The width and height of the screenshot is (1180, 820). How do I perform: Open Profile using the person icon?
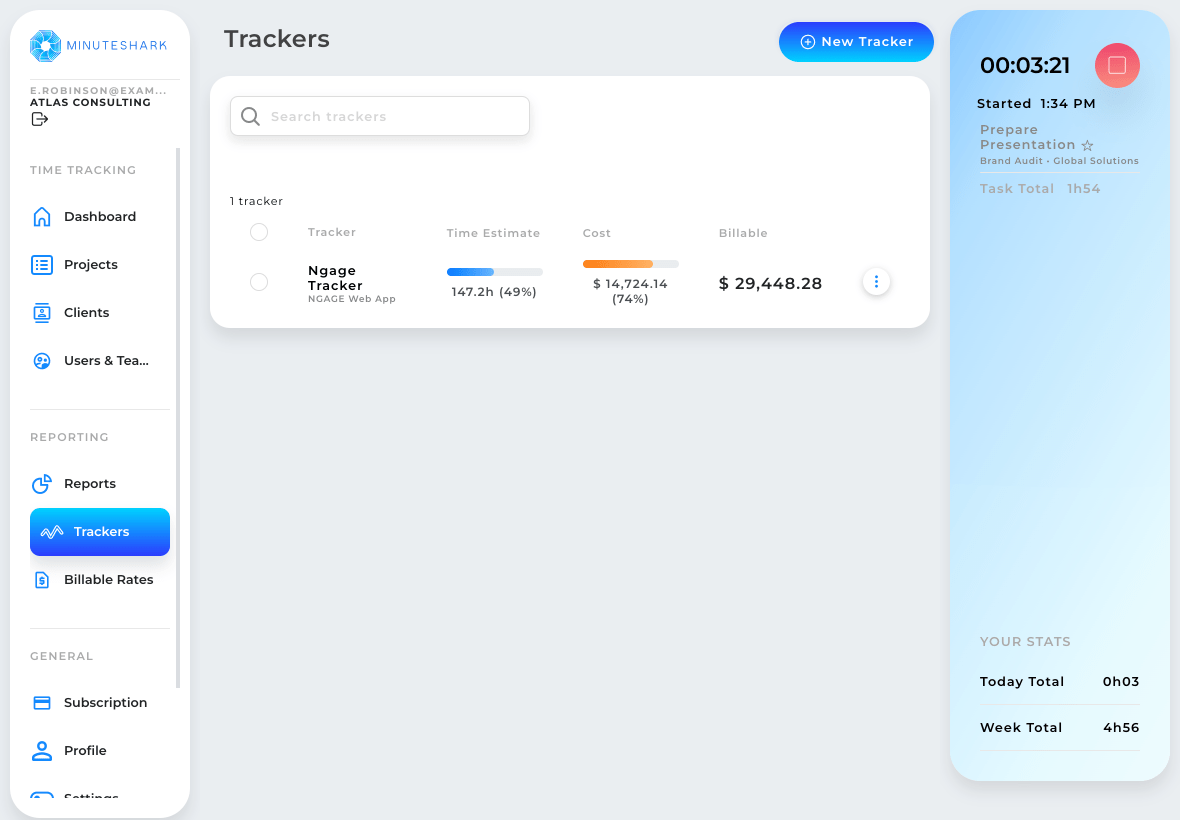[41, 750]
